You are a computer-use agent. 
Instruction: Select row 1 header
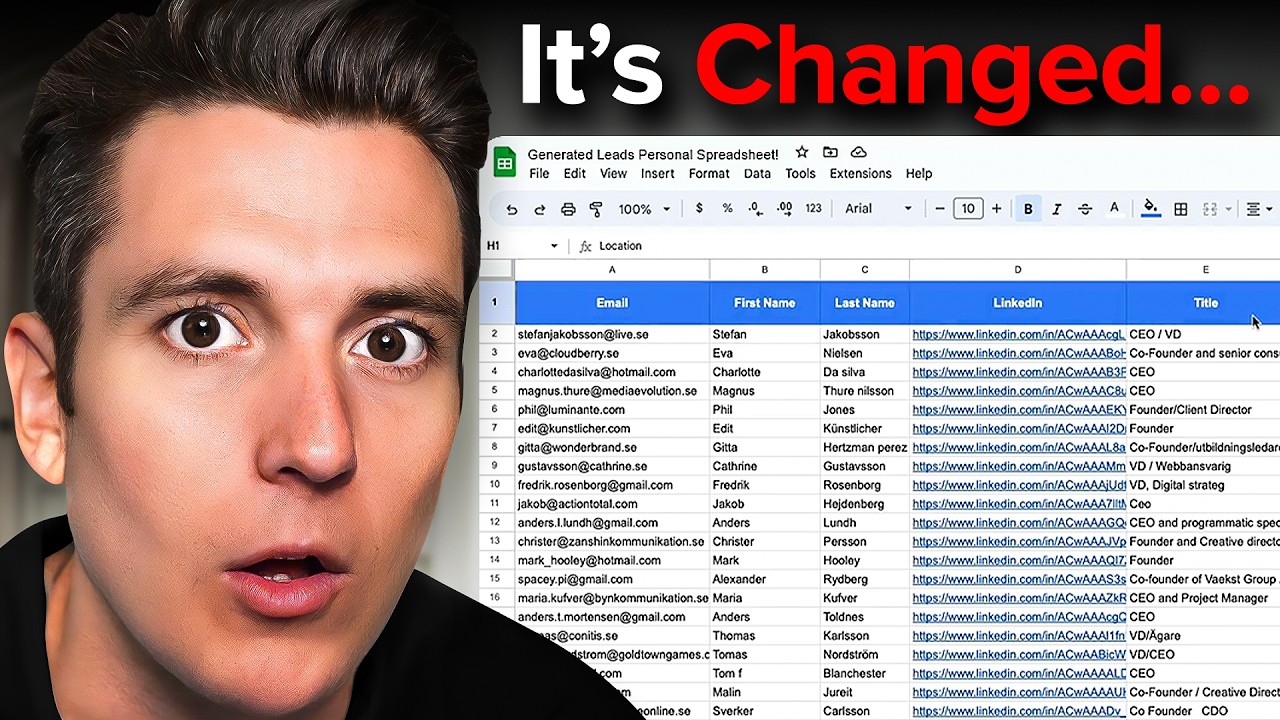(x=495, y=302)
